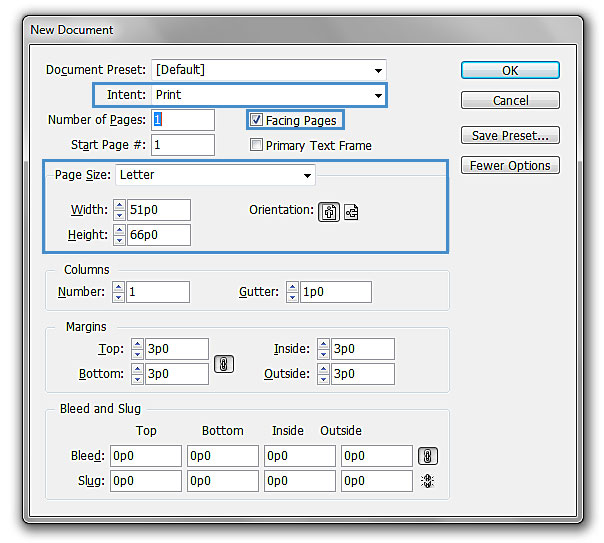Decrease Width with down arrow

click(x=119, y=215)
